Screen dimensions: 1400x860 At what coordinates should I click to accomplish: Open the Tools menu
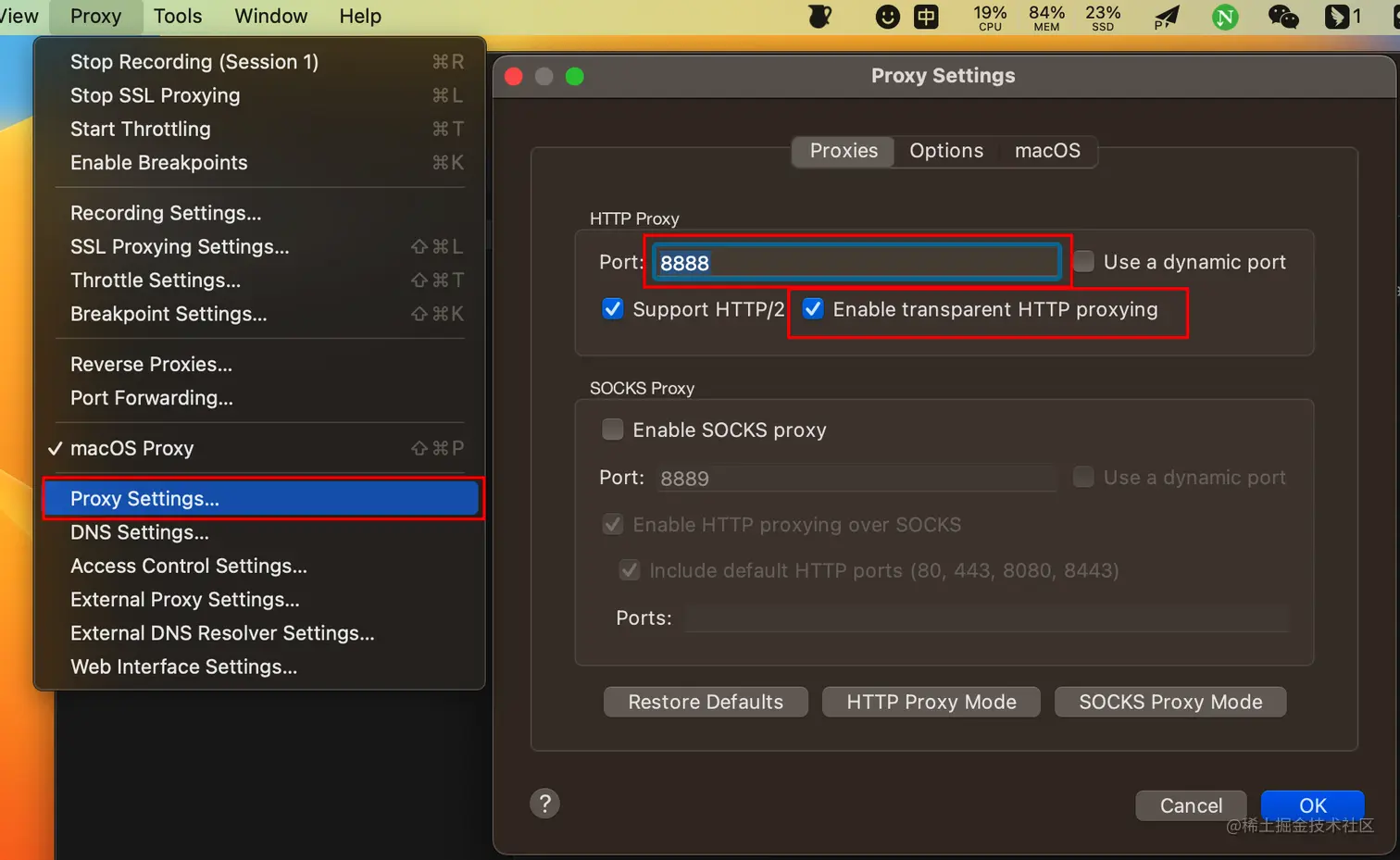(178, 17)
